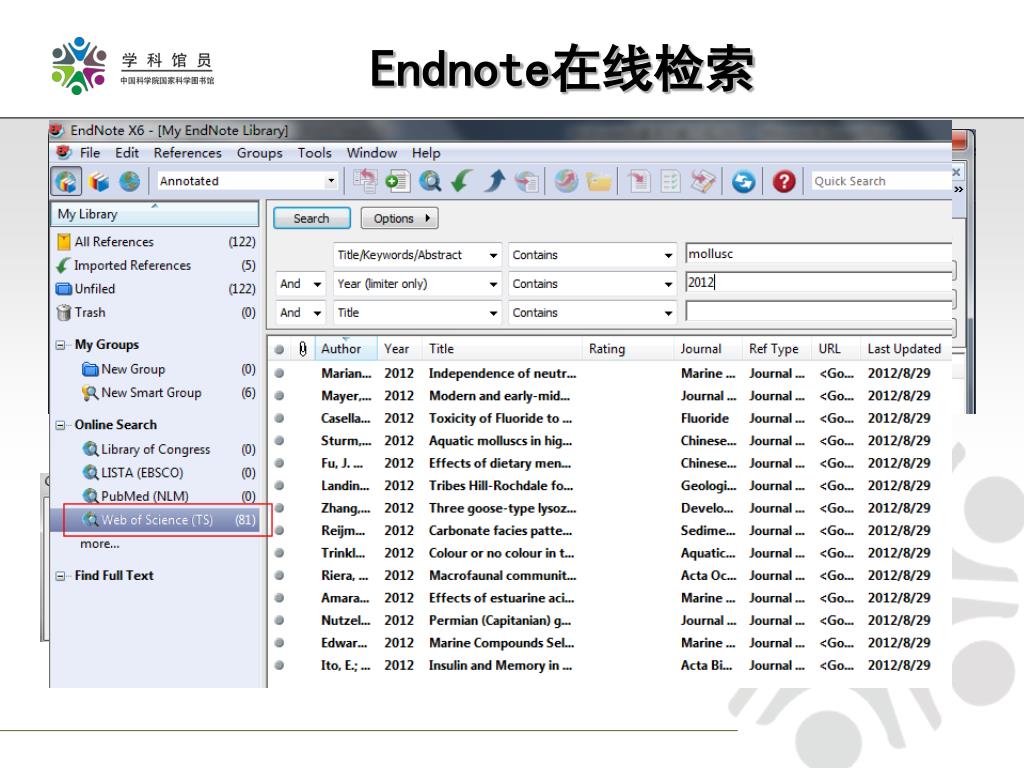Click the Online Search magnifier icon

coord(430,181)
